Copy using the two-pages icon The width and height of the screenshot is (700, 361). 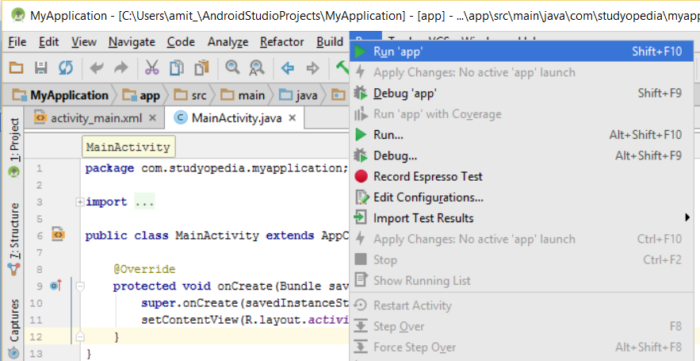click(176, 68)
